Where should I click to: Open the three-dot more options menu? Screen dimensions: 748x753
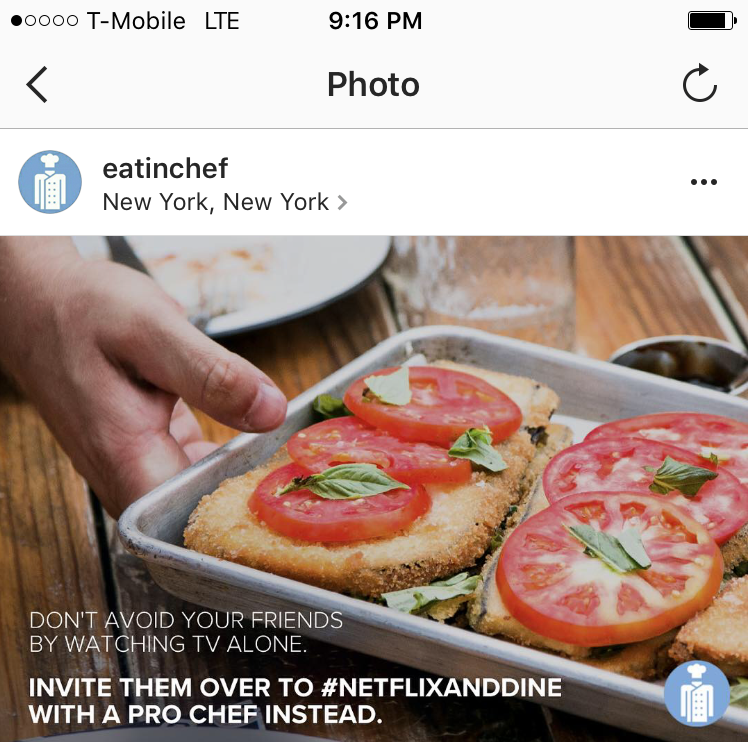(703, 182)
